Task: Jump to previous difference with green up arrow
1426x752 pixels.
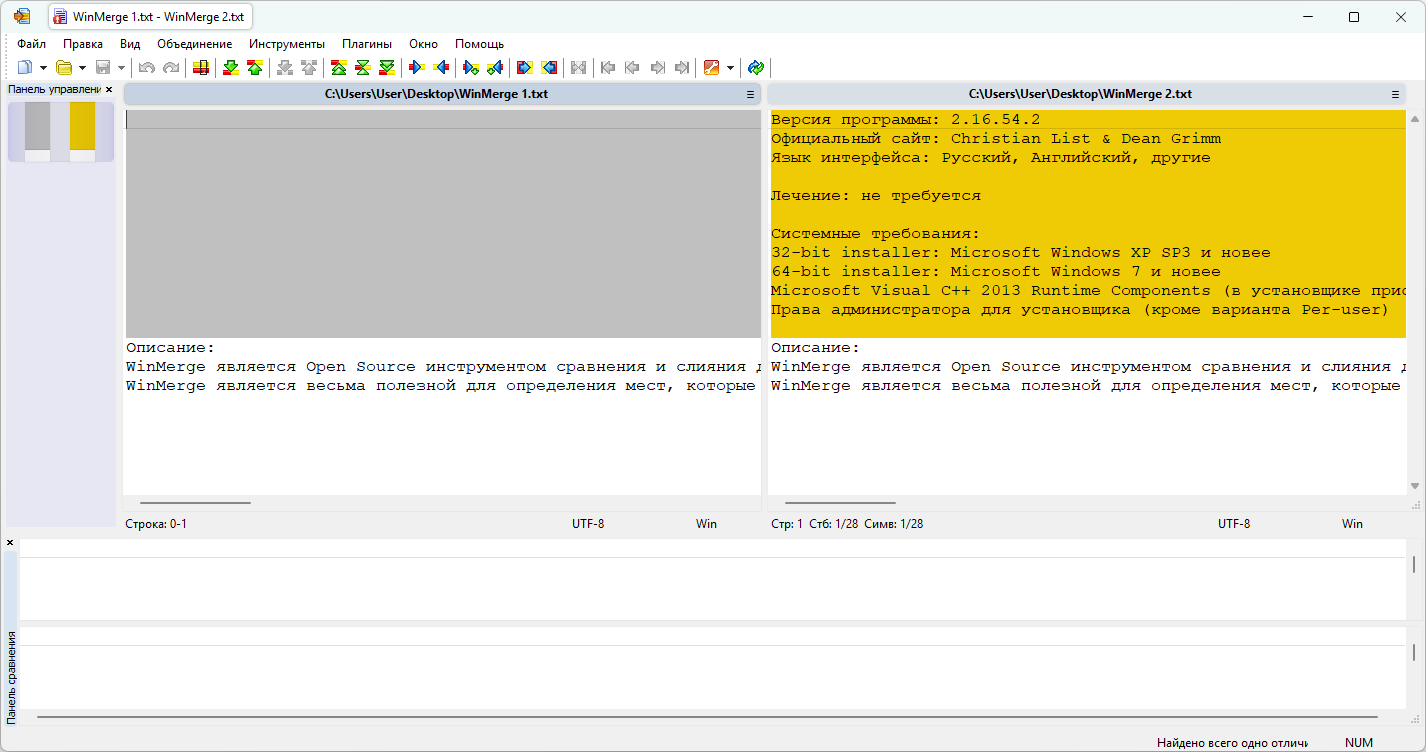Action: click(255, 68)
